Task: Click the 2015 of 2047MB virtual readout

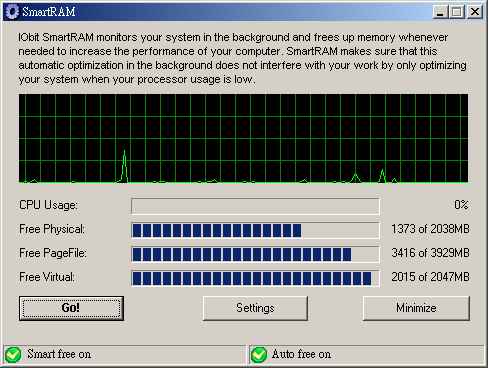Action: tap(430, 277)
